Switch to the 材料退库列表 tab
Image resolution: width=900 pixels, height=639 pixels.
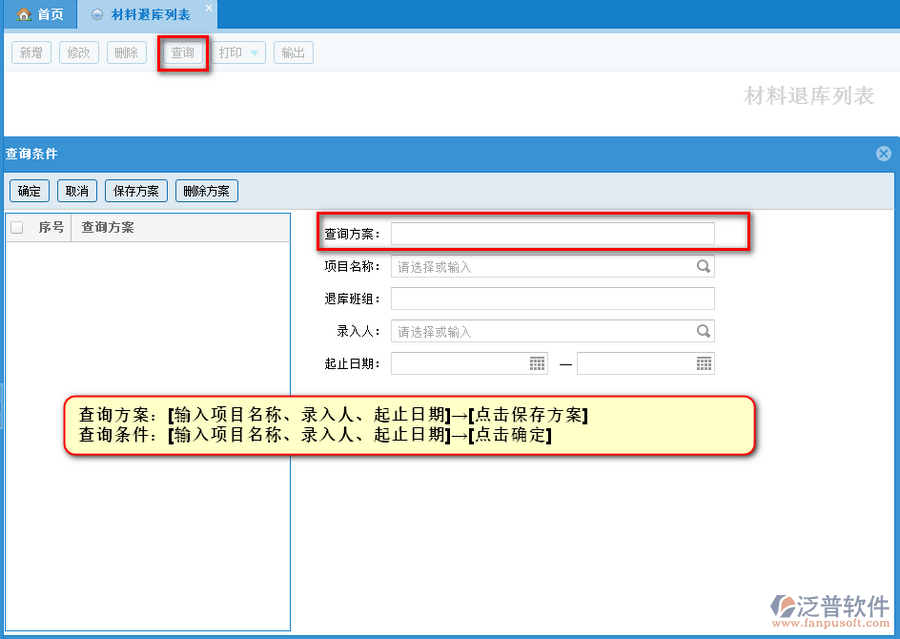pyautogui.click(x=150, y=14)
